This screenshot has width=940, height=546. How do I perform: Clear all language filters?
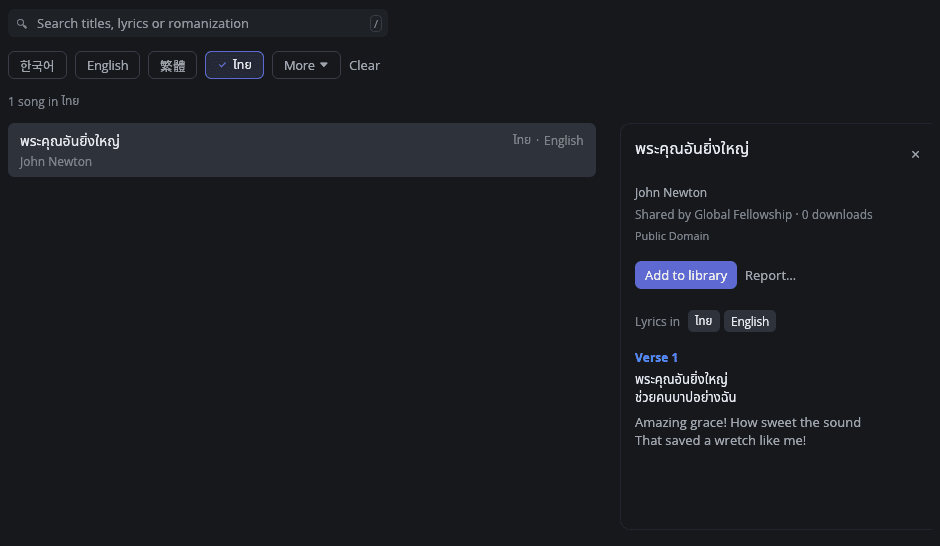pos(364,65)
